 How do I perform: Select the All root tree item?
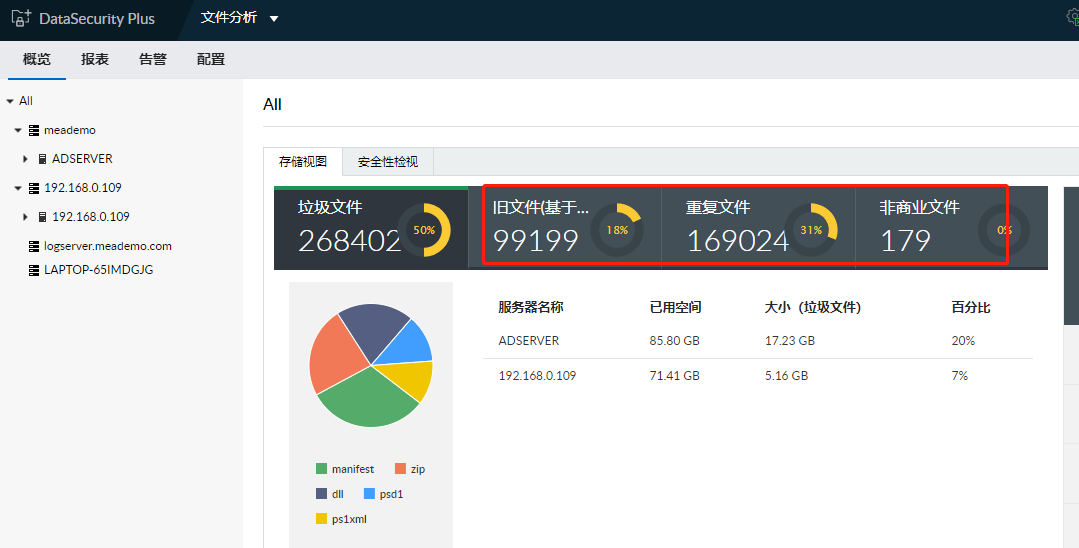(x=26, y=101)
